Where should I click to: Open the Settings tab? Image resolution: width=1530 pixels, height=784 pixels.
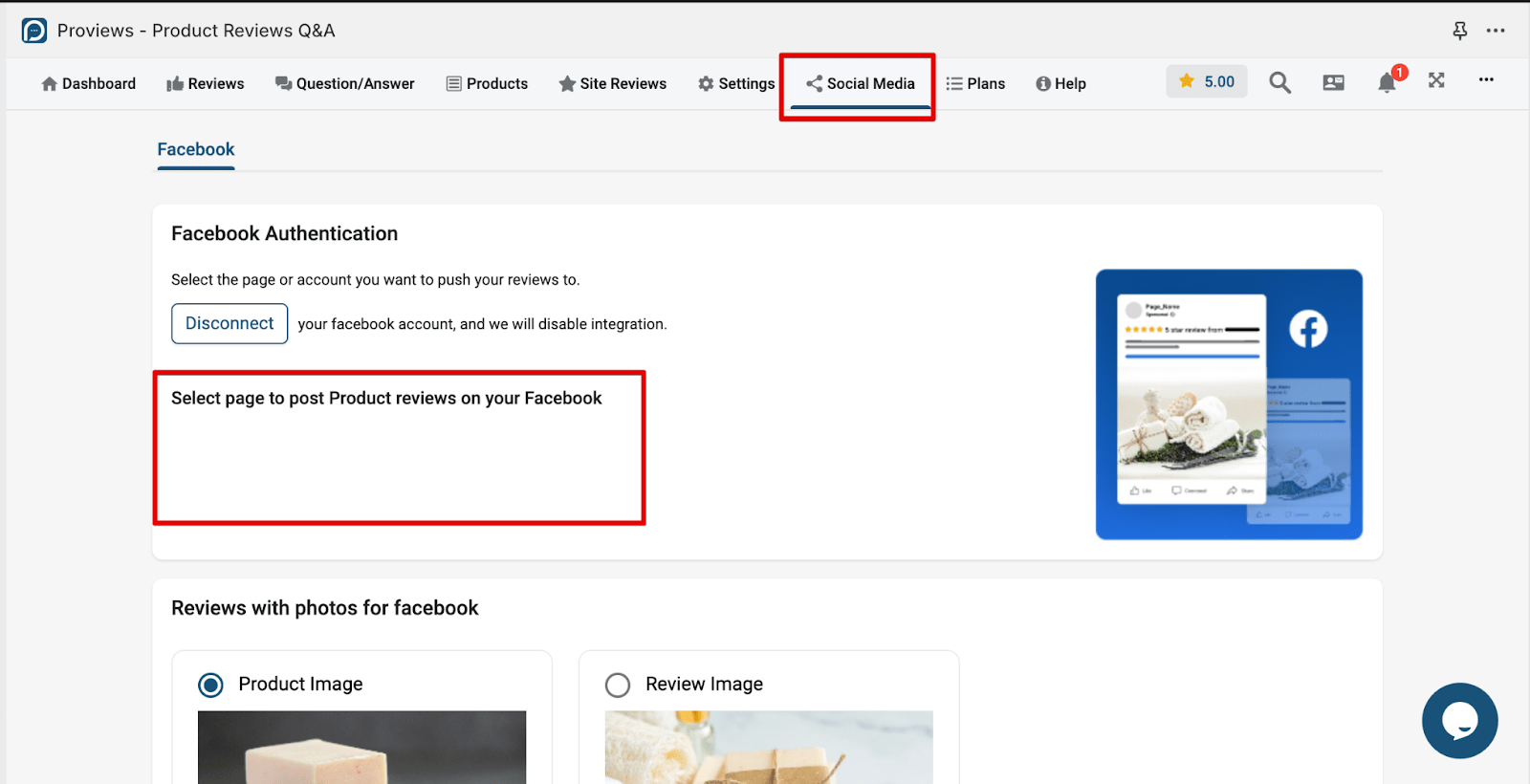click(x=736, y=83)
